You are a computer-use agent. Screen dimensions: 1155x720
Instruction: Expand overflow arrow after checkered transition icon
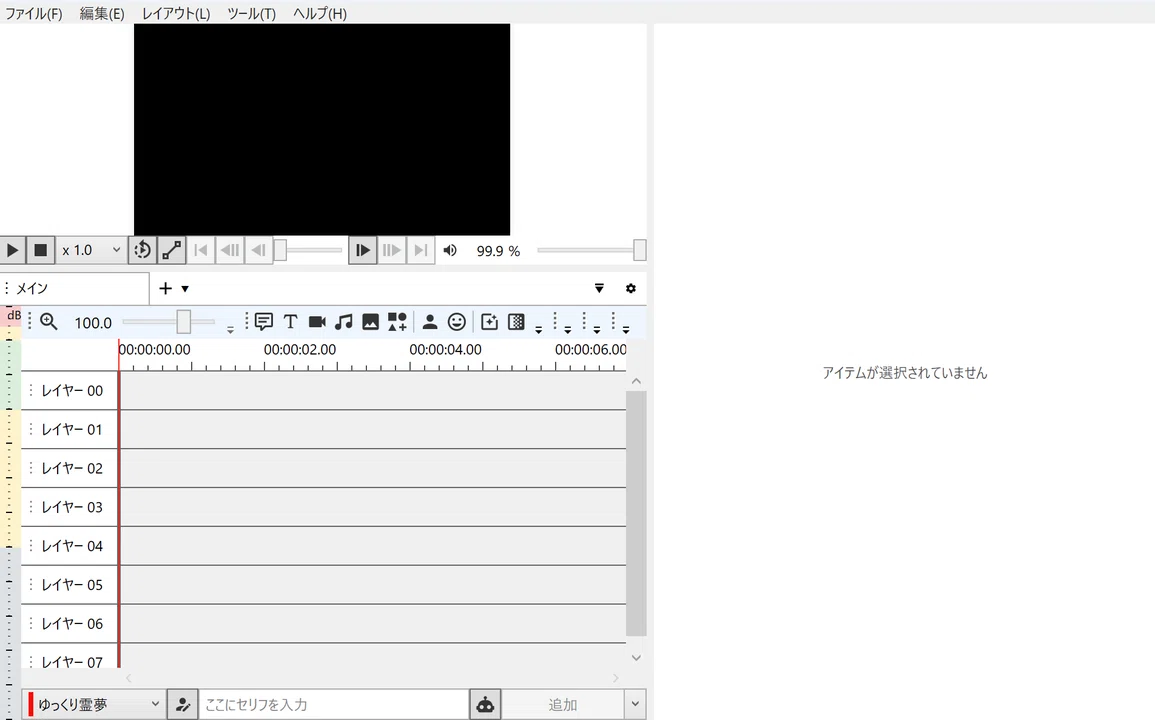pyautogui.click(x=538, y=329)
